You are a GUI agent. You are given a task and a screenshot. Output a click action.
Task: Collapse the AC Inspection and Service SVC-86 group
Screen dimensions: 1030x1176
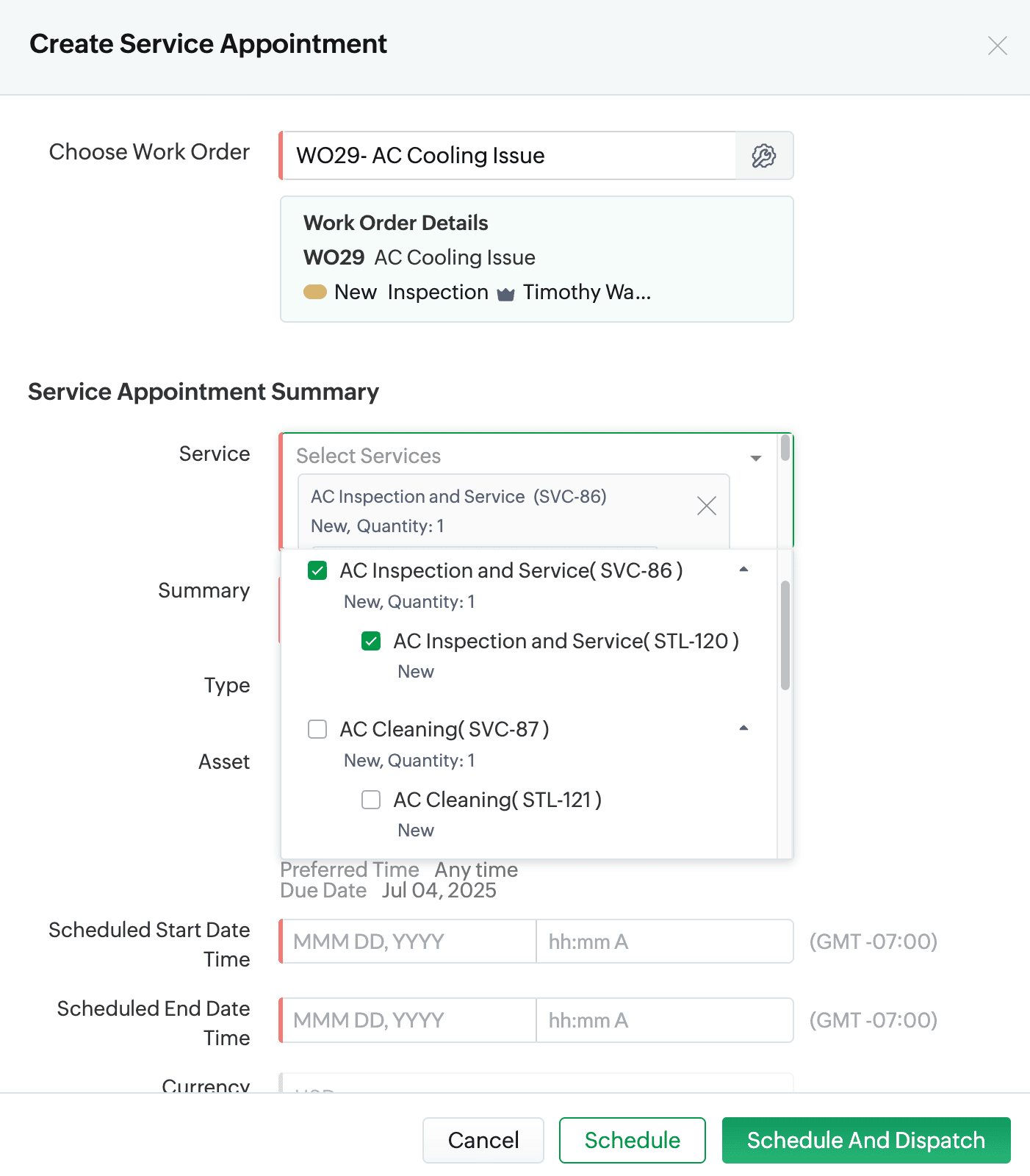743,570
